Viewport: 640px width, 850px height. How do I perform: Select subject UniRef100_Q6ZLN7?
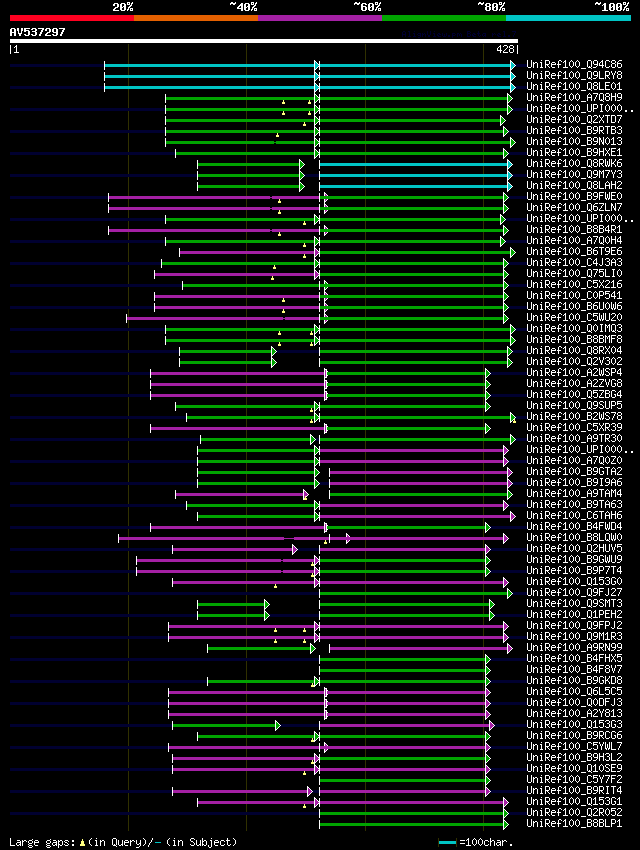coord(574,208)
